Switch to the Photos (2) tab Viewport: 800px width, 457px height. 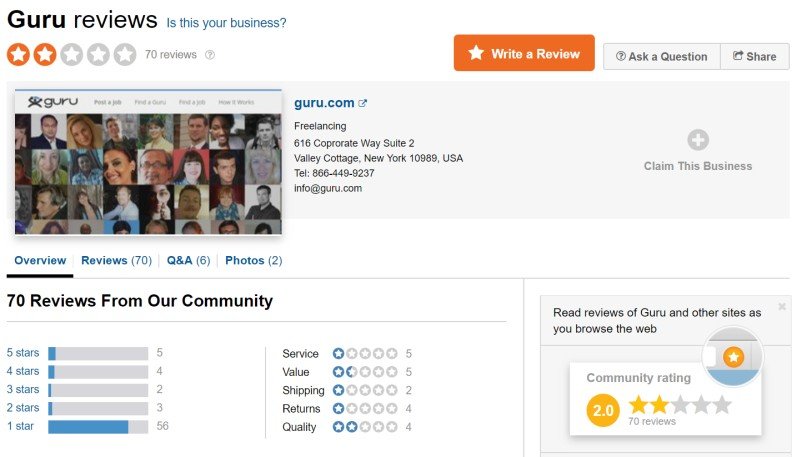[254, 261]
